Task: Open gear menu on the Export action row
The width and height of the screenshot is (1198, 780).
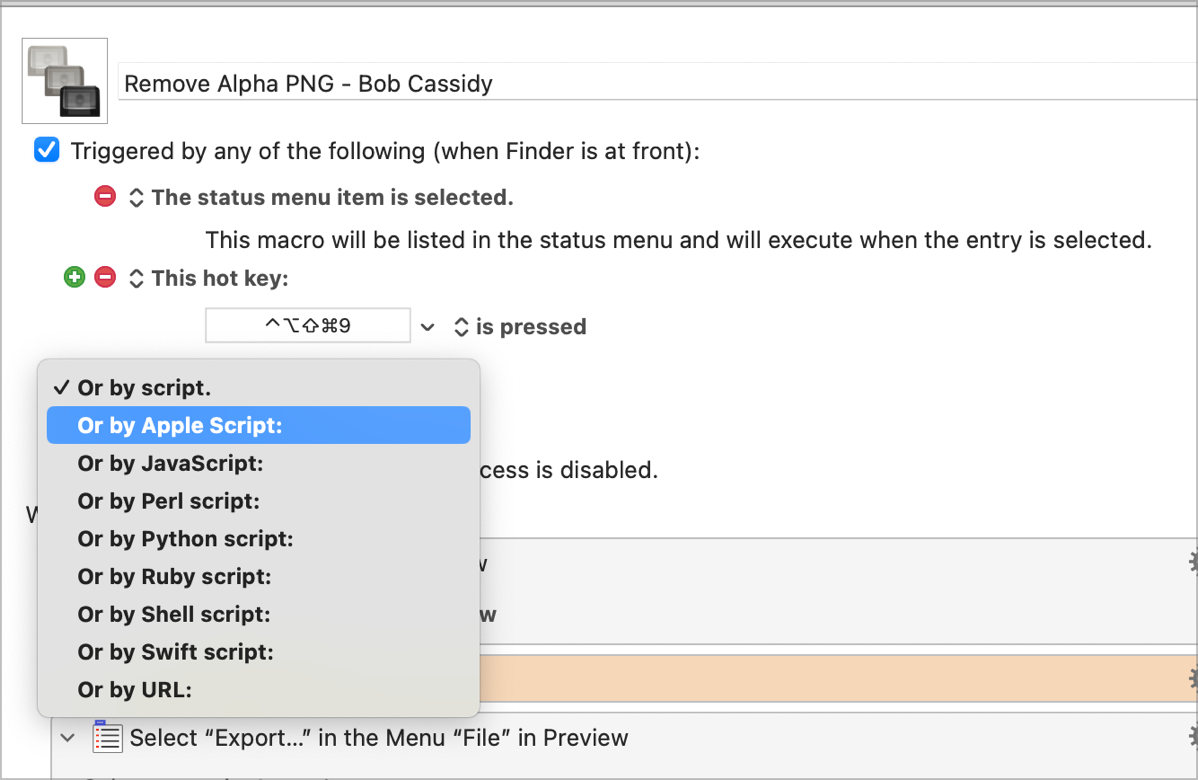Action: coord(1192,738)
